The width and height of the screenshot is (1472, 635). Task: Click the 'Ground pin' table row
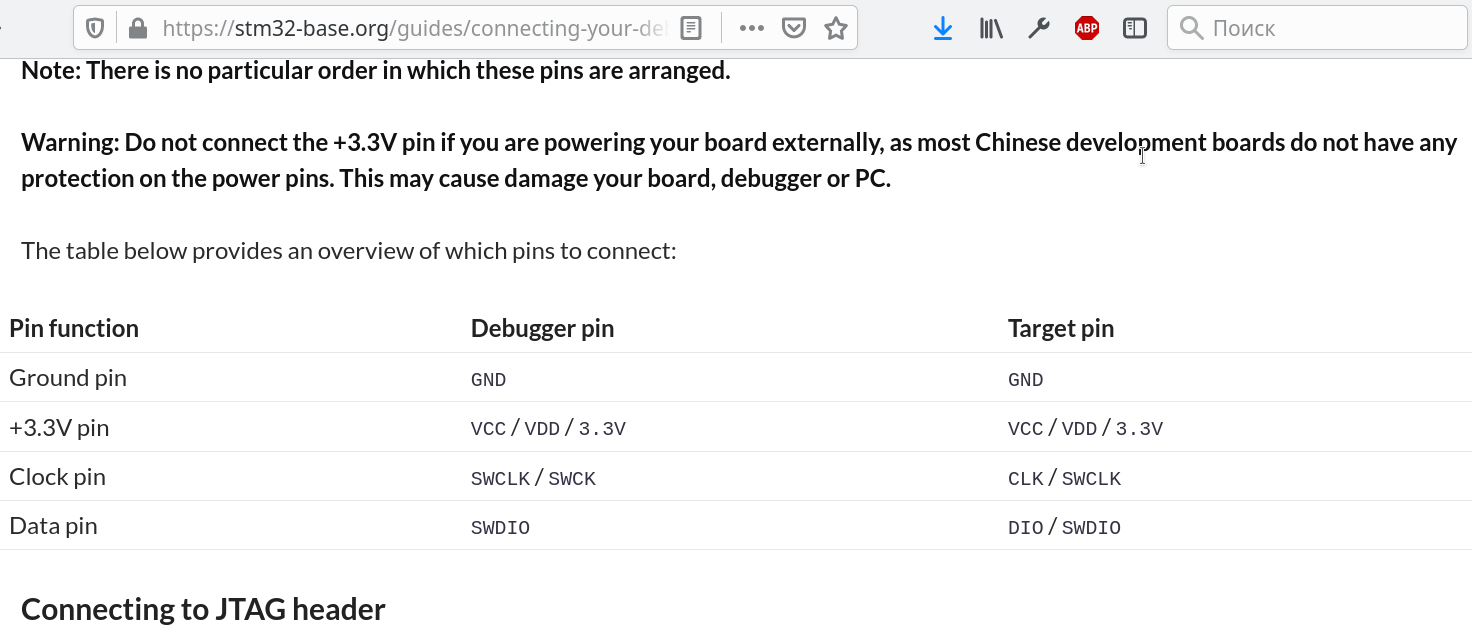click(68, 378)
